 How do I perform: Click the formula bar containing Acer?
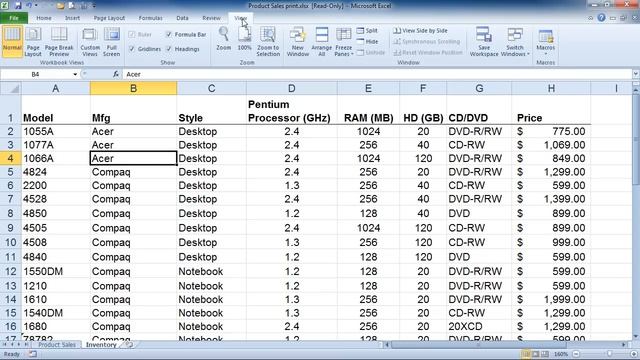point(377,74)
